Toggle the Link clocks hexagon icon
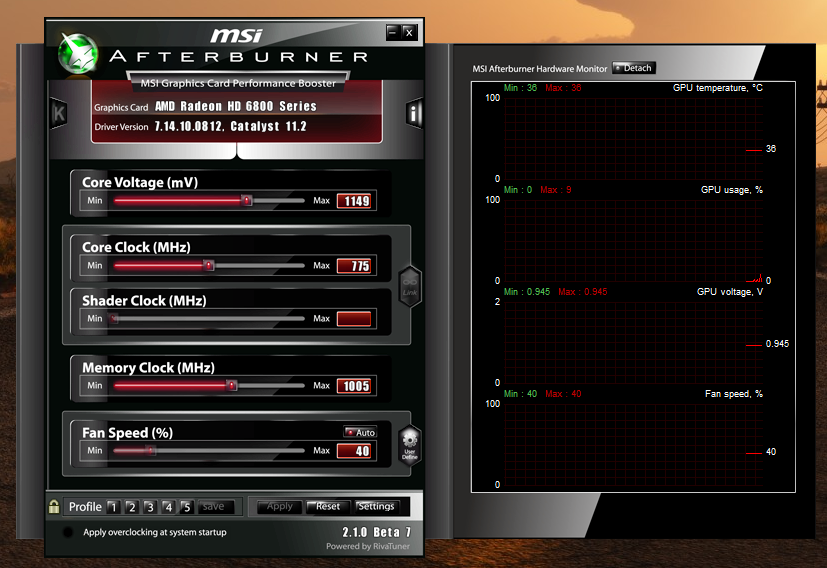 (410, 286)
